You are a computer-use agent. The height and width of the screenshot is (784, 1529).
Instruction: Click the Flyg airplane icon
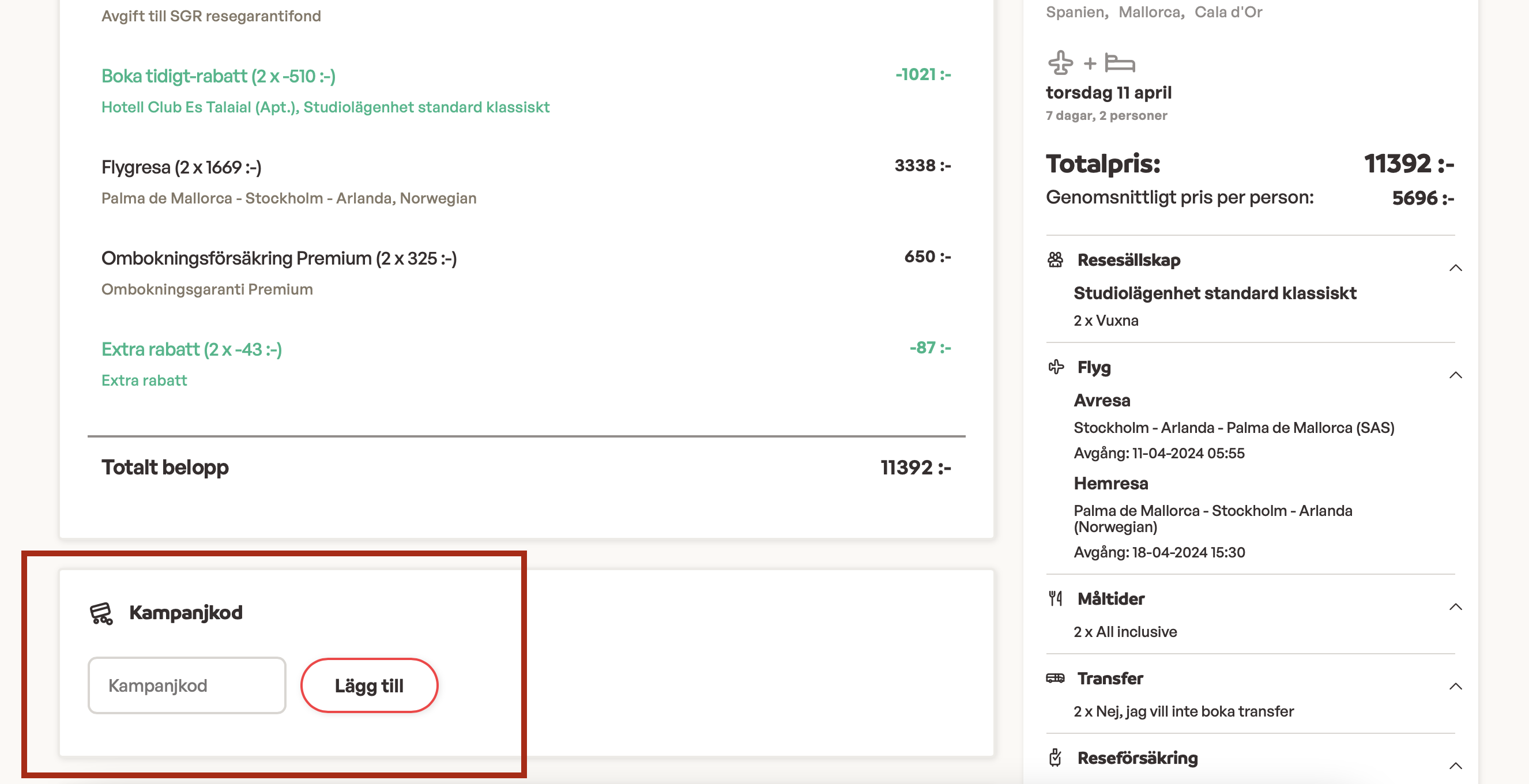1055,367
